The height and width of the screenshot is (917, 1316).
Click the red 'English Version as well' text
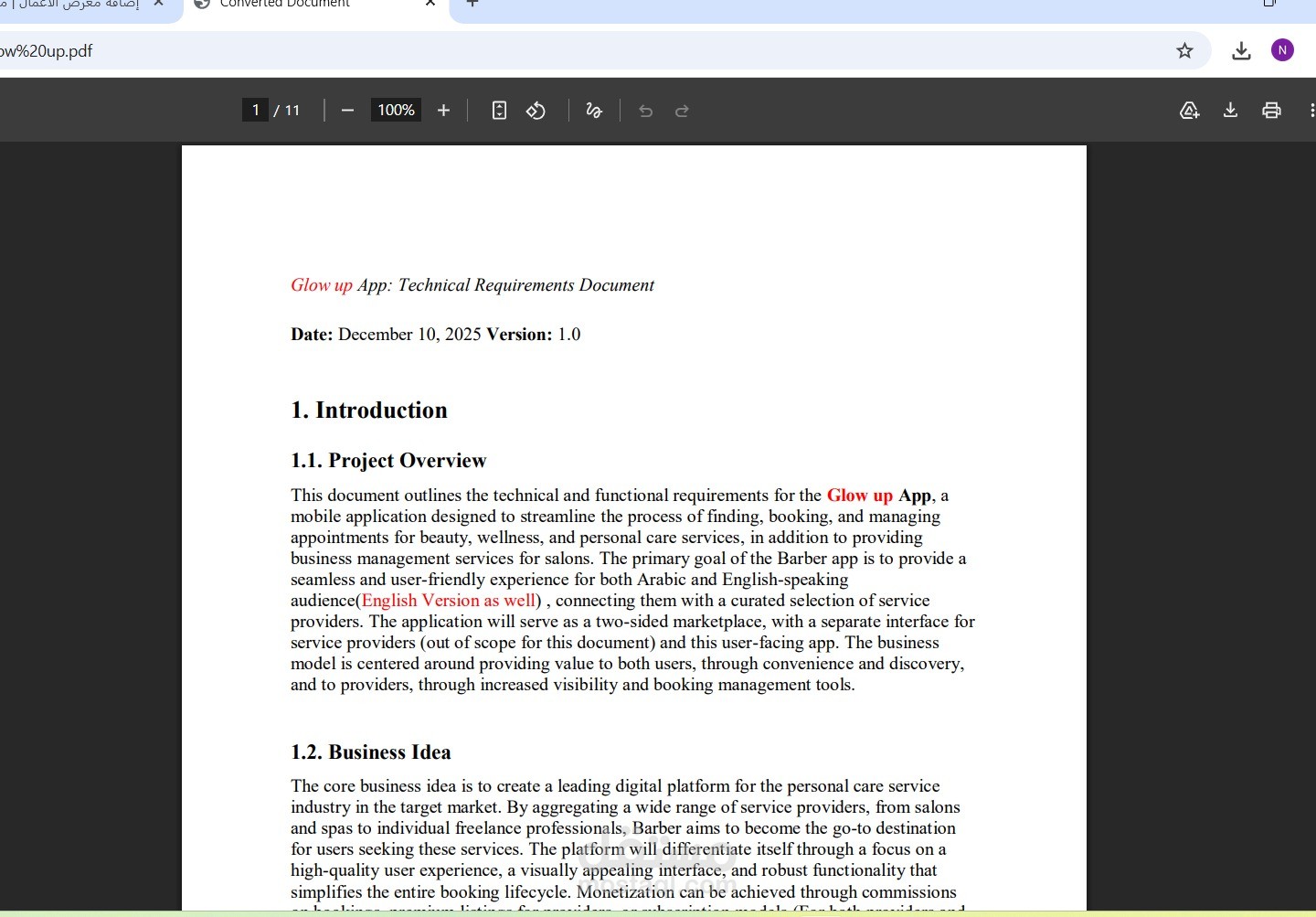[x=448, y=601]
